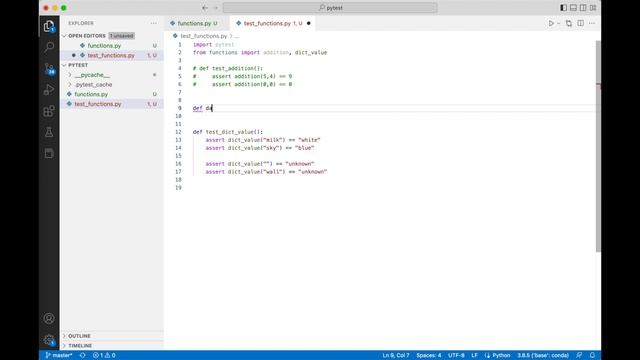Screen dimensions: 640x360
Task: Open the Search view in activity bar
Action: pyautogui.click(x=49, y=47)
